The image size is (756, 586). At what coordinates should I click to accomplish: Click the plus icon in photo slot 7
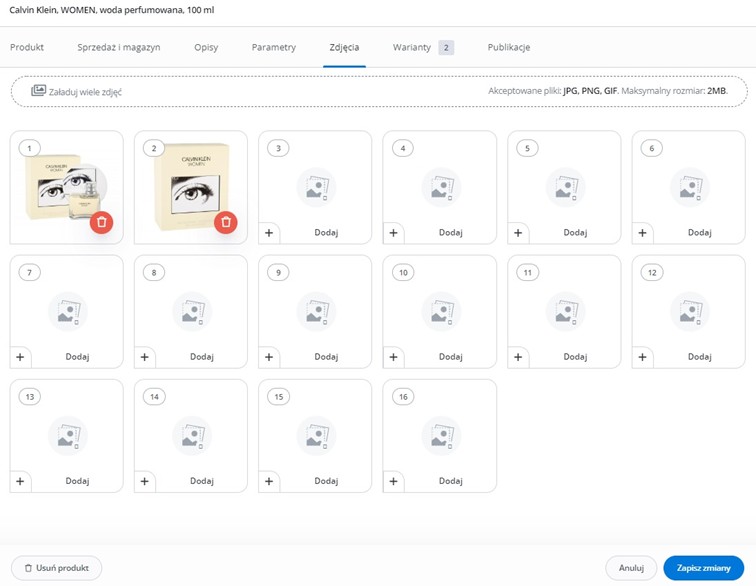(x=21, y=357)
